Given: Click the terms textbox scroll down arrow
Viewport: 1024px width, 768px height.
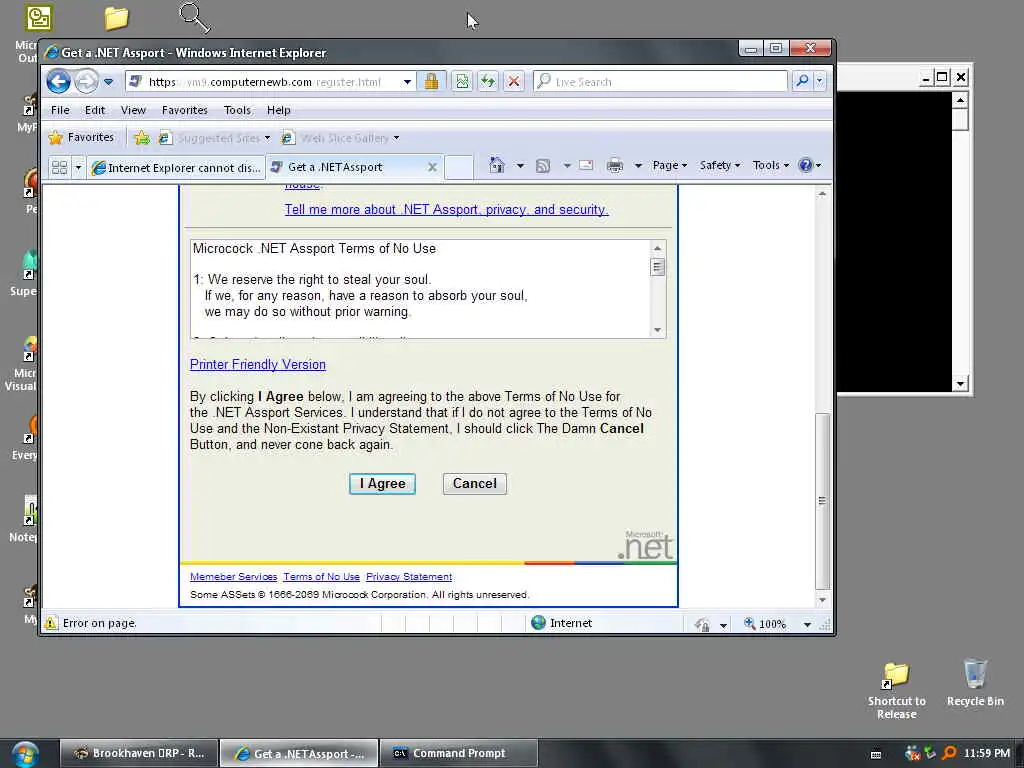Looking at the screenshot, I should pyautogui.click(x=658, y=330).
